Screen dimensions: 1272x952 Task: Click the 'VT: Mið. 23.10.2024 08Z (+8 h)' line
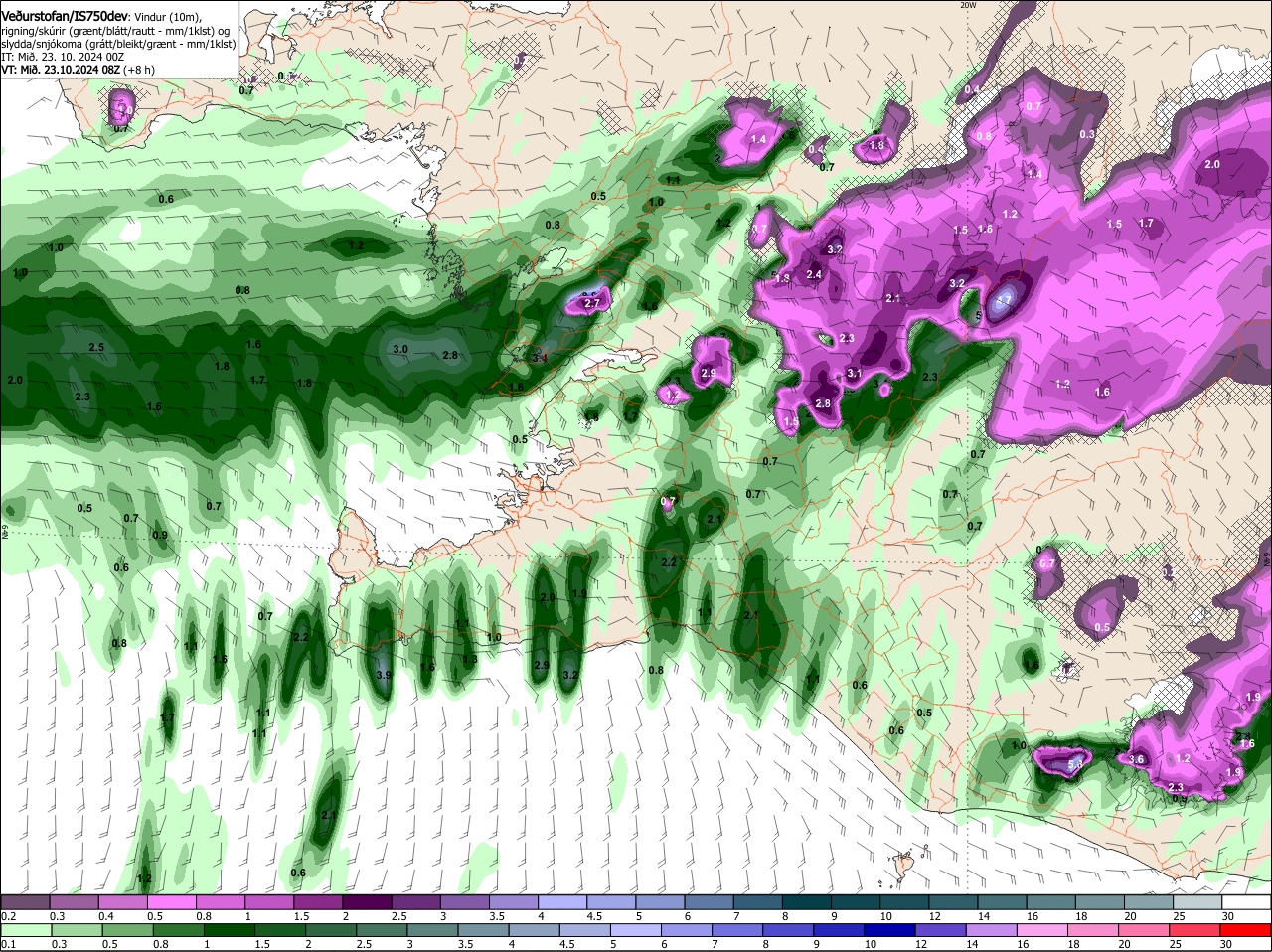[78, 70]
